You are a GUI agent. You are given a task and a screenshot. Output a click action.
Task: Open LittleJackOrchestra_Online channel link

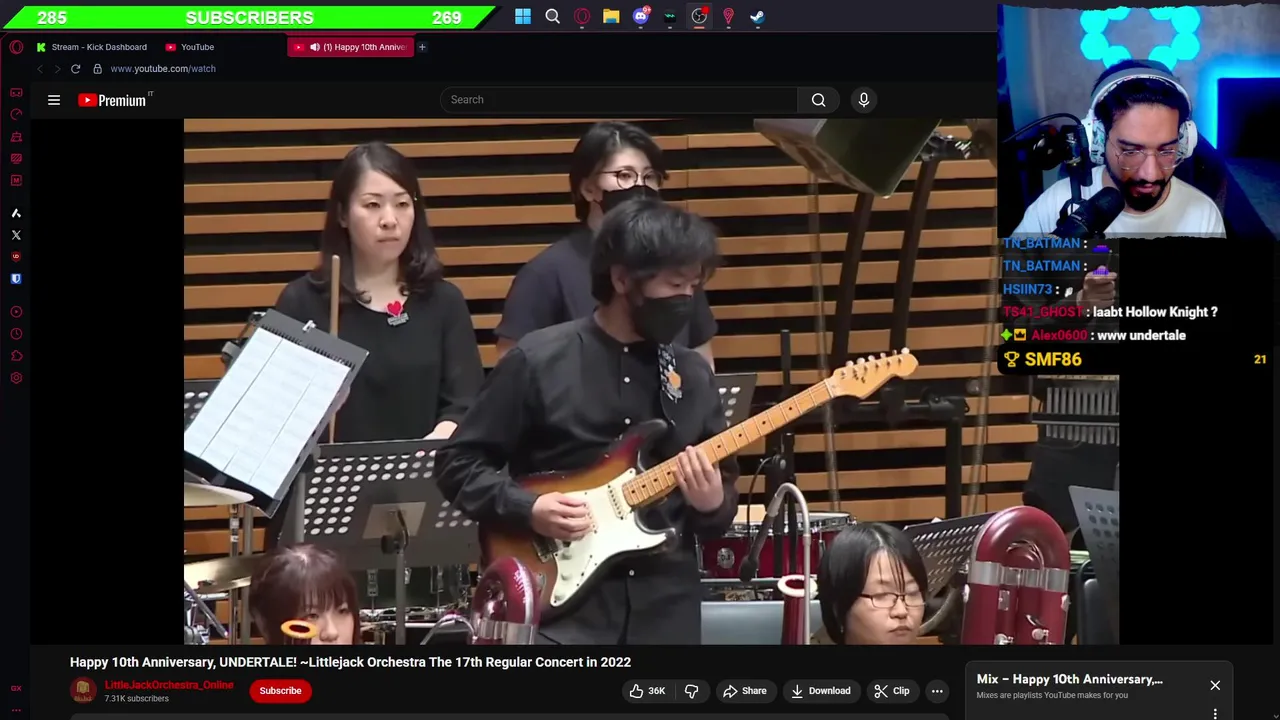pos(169,685)
